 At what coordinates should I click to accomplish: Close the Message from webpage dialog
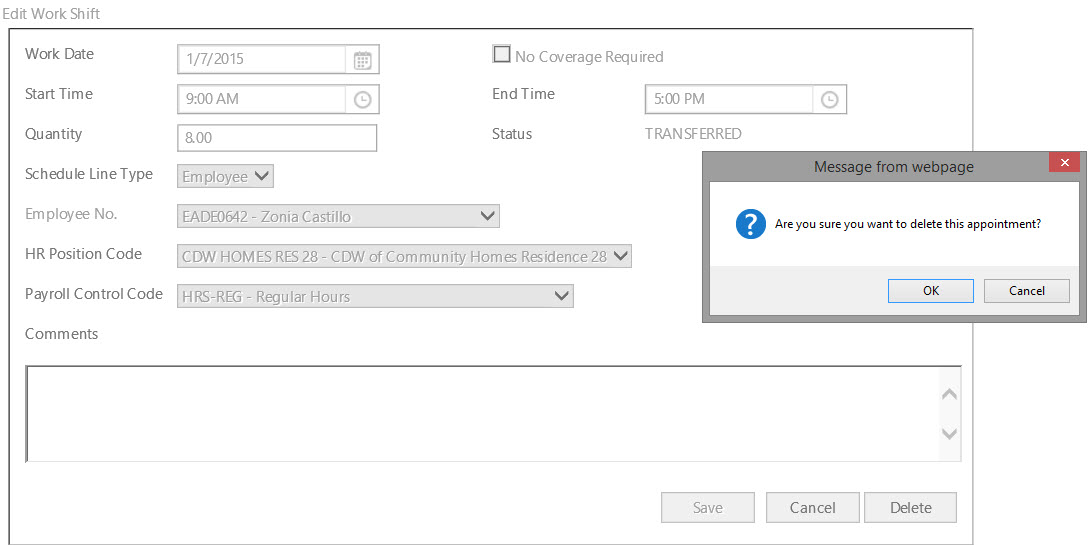(1064, 163)
